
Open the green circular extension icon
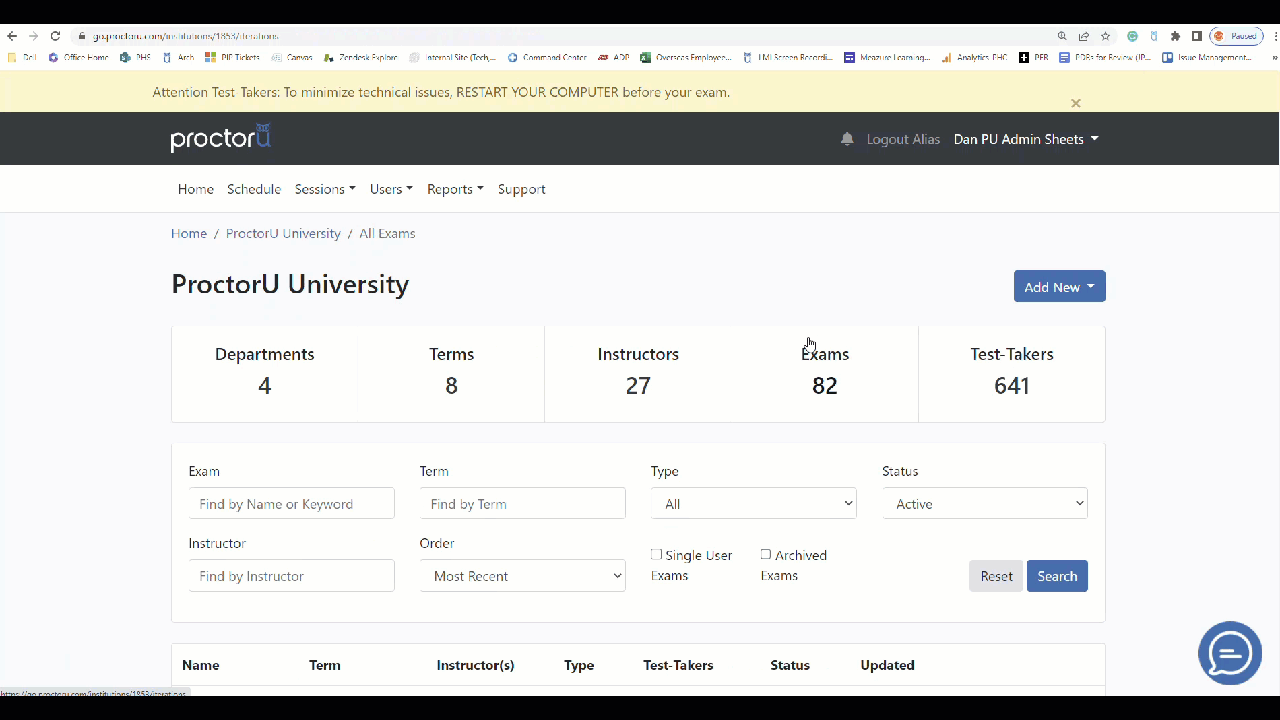pyautogui.click(x=1132, y=36)
